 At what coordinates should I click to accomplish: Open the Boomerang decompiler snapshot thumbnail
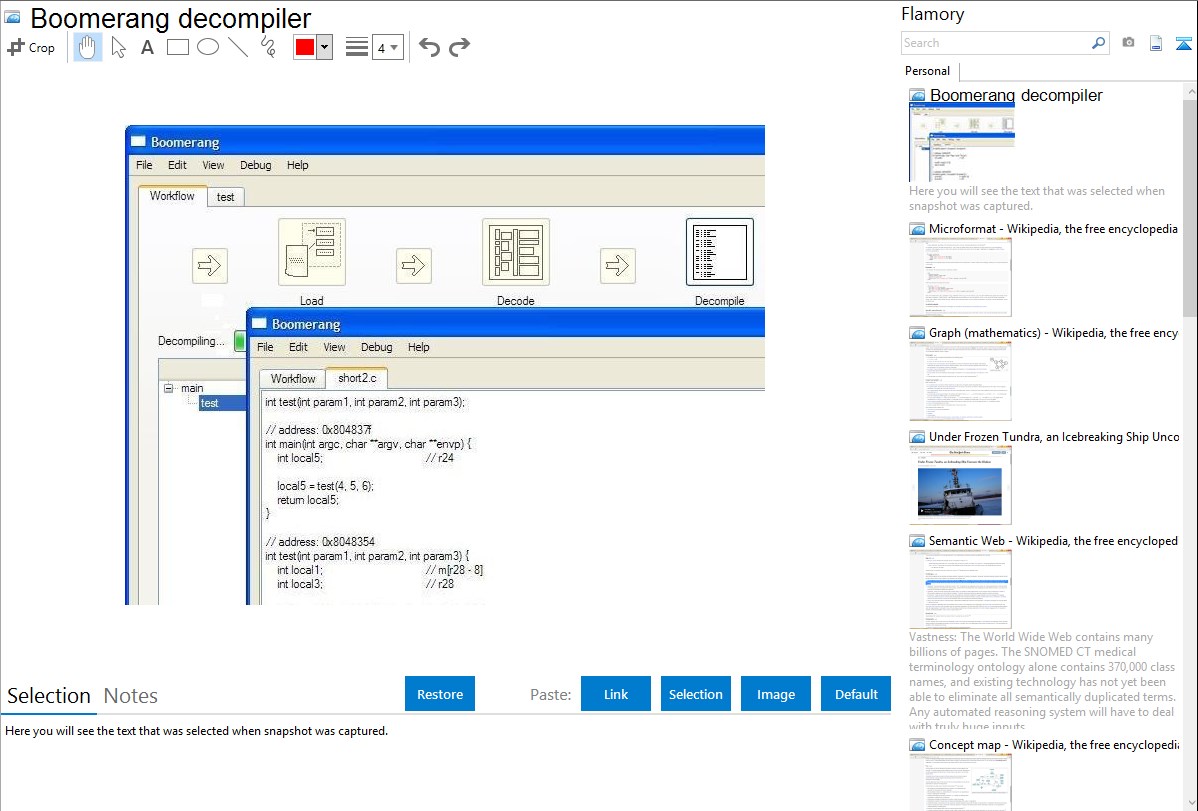(x=961, y=142)
